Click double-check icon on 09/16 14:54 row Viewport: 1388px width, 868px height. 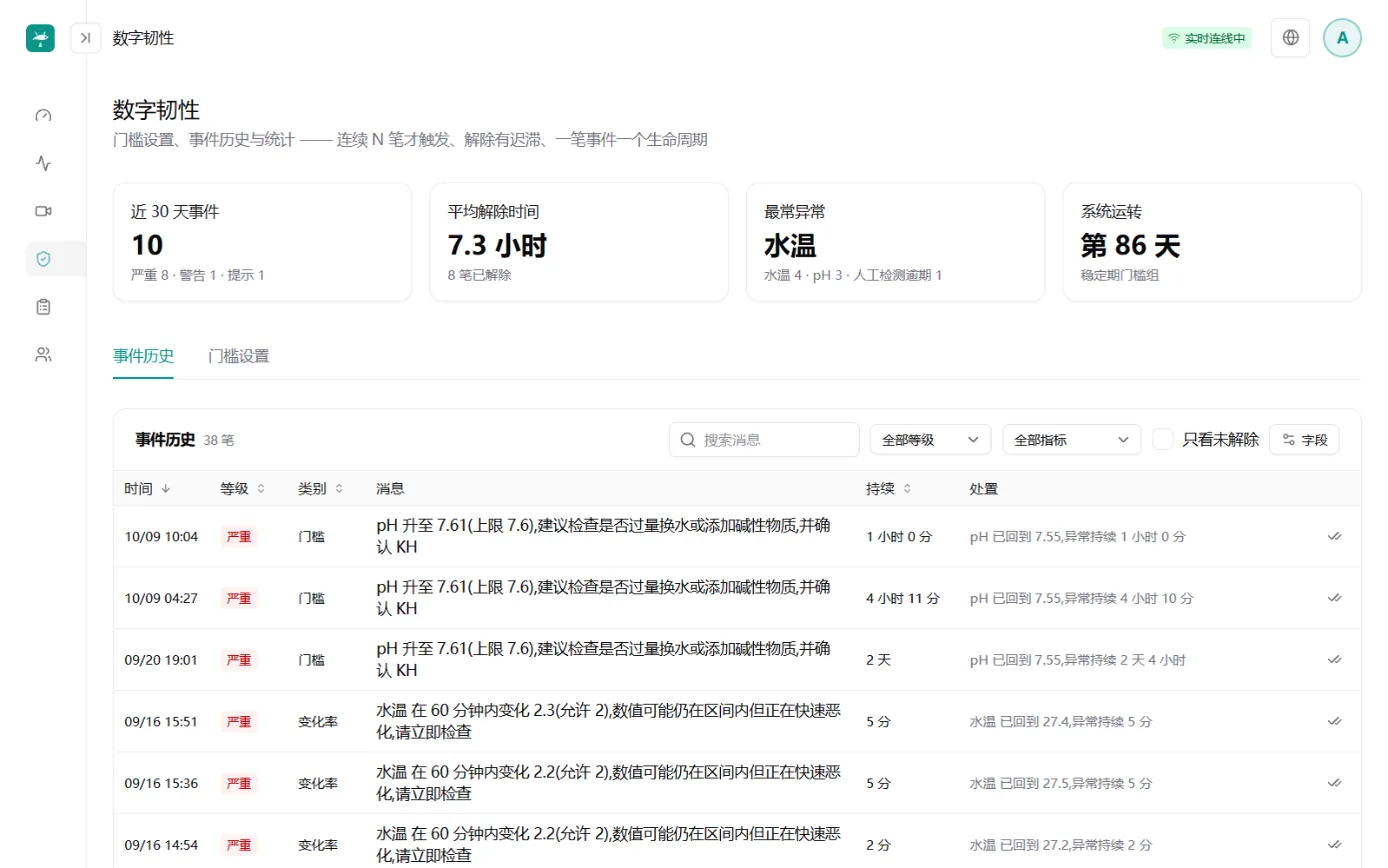1334,845
